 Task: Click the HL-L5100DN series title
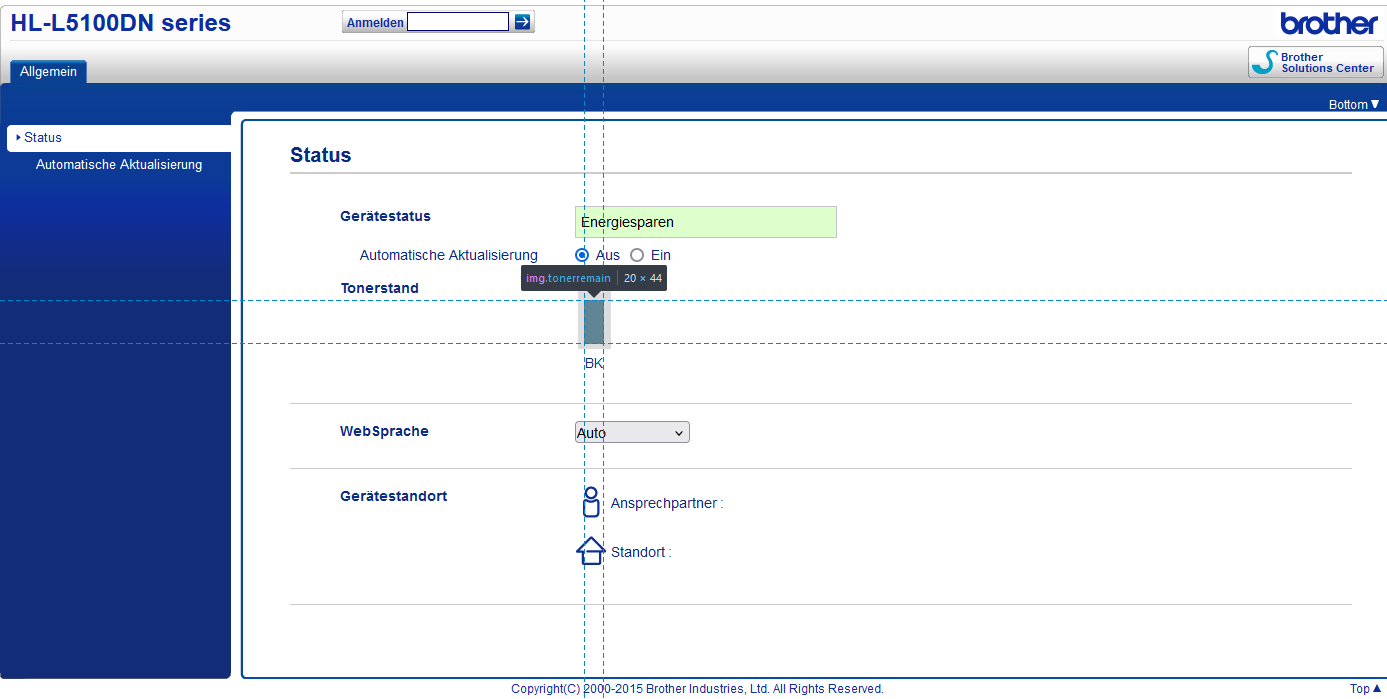click(121, 22)
